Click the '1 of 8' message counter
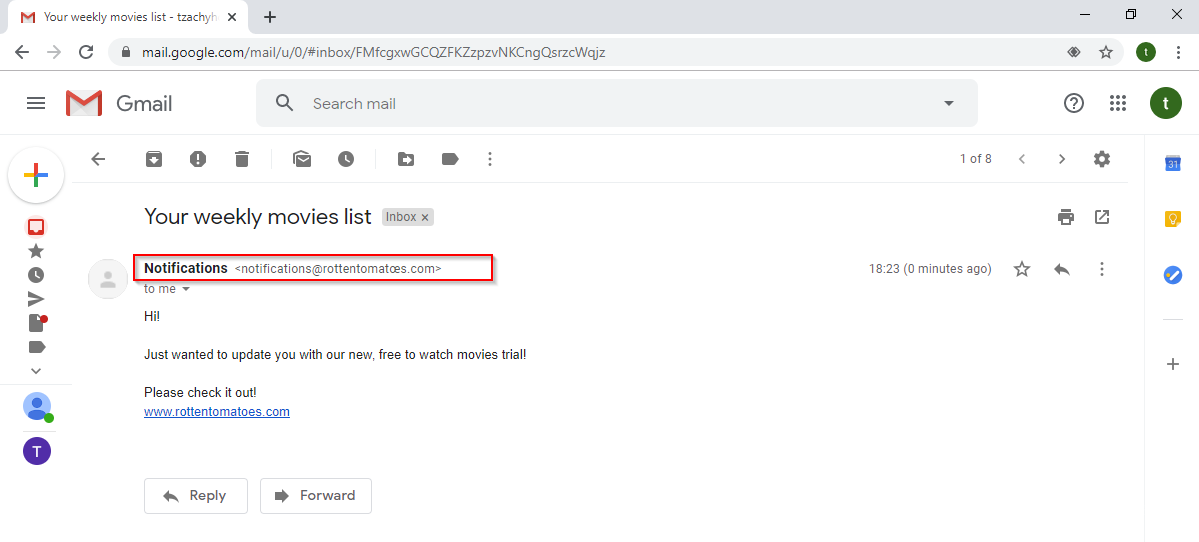 point(976,159)
